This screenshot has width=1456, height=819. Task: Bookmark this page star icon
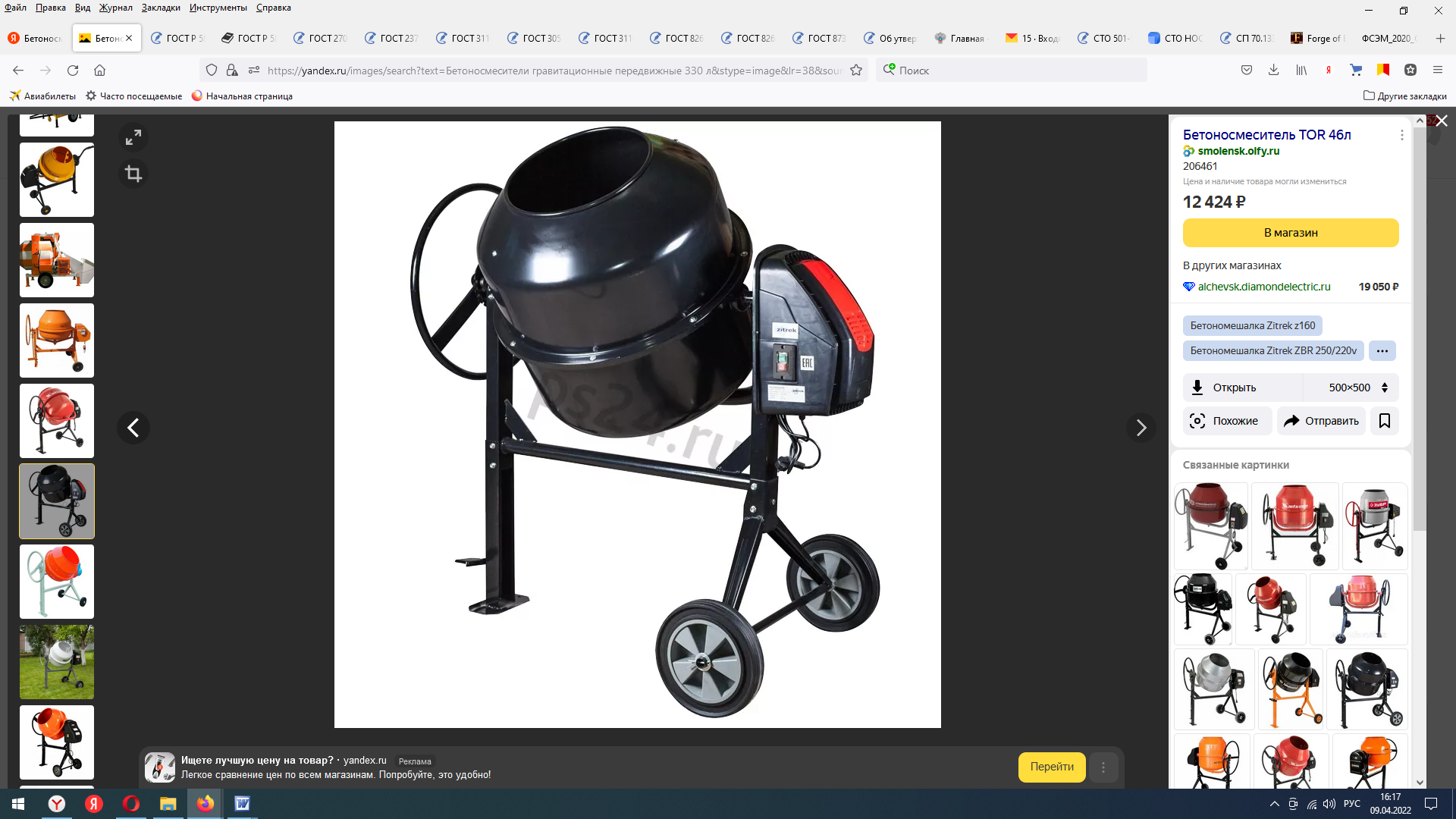(x=856, y=71)
